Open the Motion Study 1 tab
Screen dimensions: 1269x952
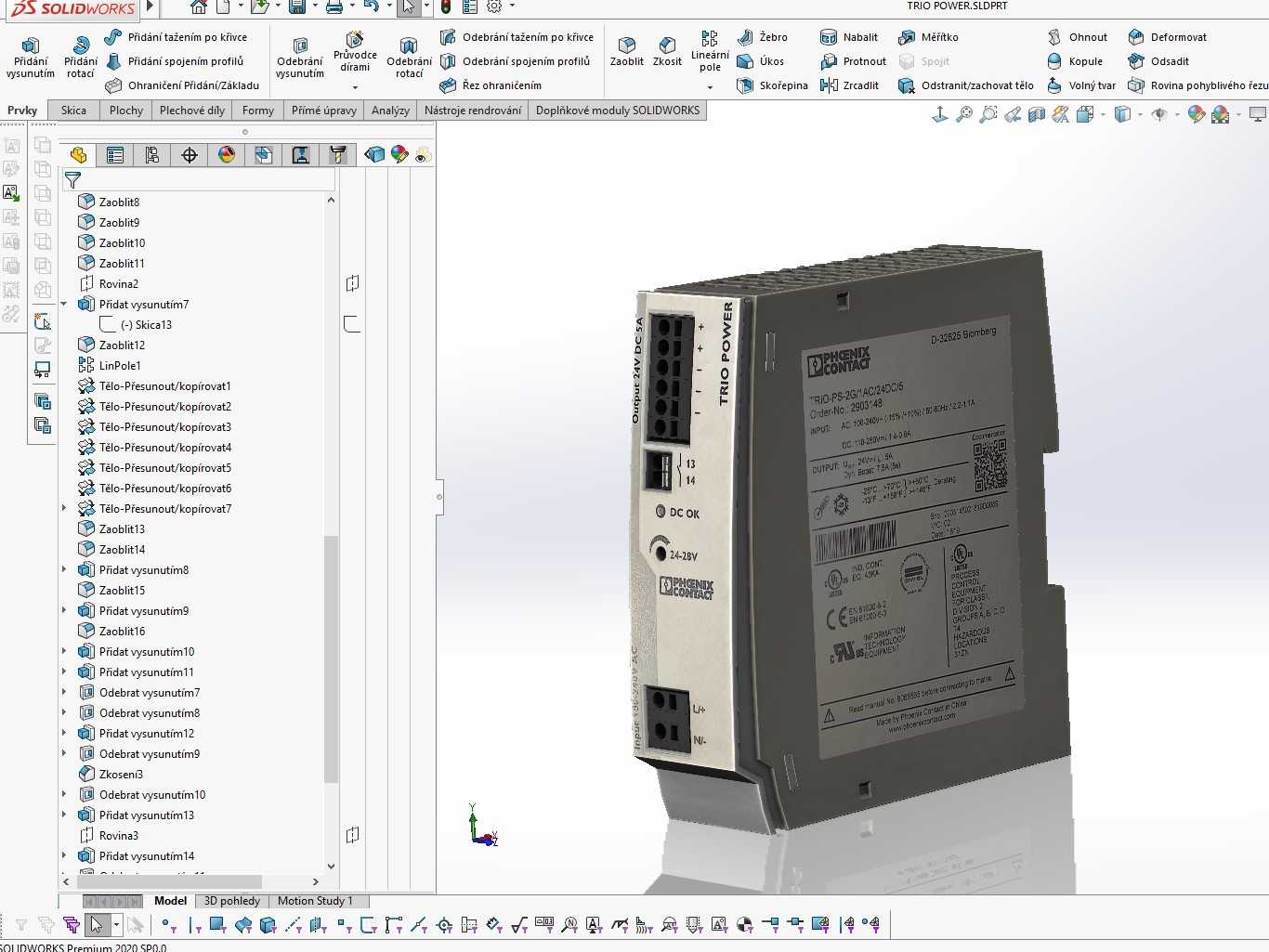tap(315, 901)
